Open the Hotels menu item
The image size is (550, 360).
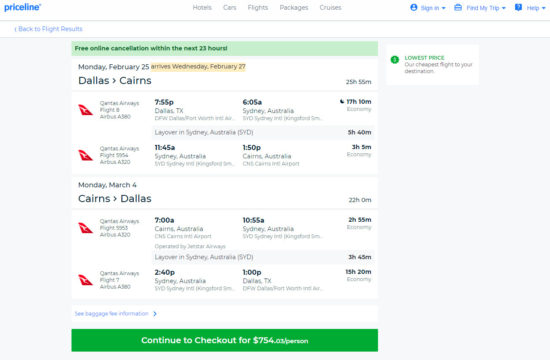point(202,7)
